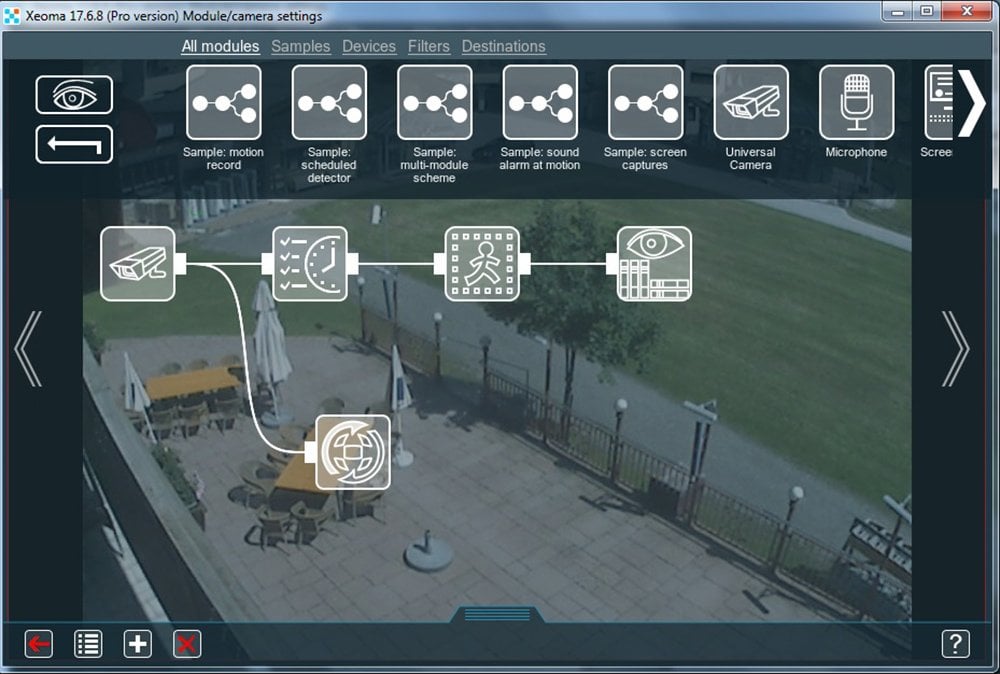Open the Filters tab
Screen dimensions: 1000x674
click(x=429, y=46)
